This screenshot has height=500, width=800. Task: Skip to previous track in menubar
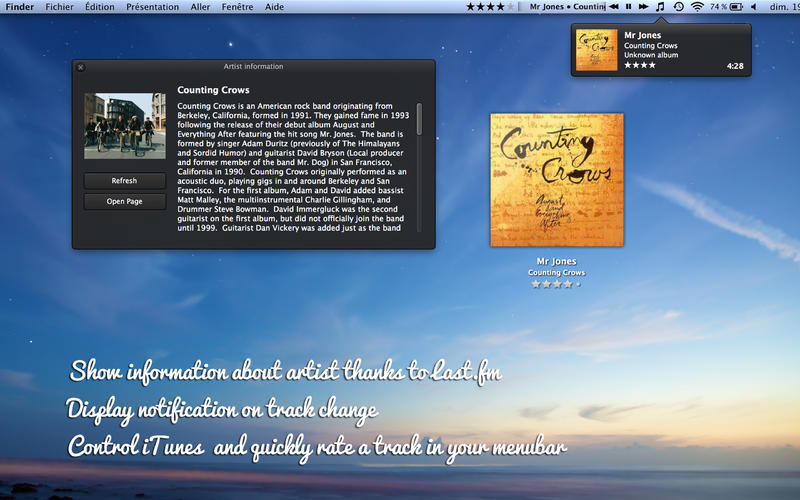[614, 7]
